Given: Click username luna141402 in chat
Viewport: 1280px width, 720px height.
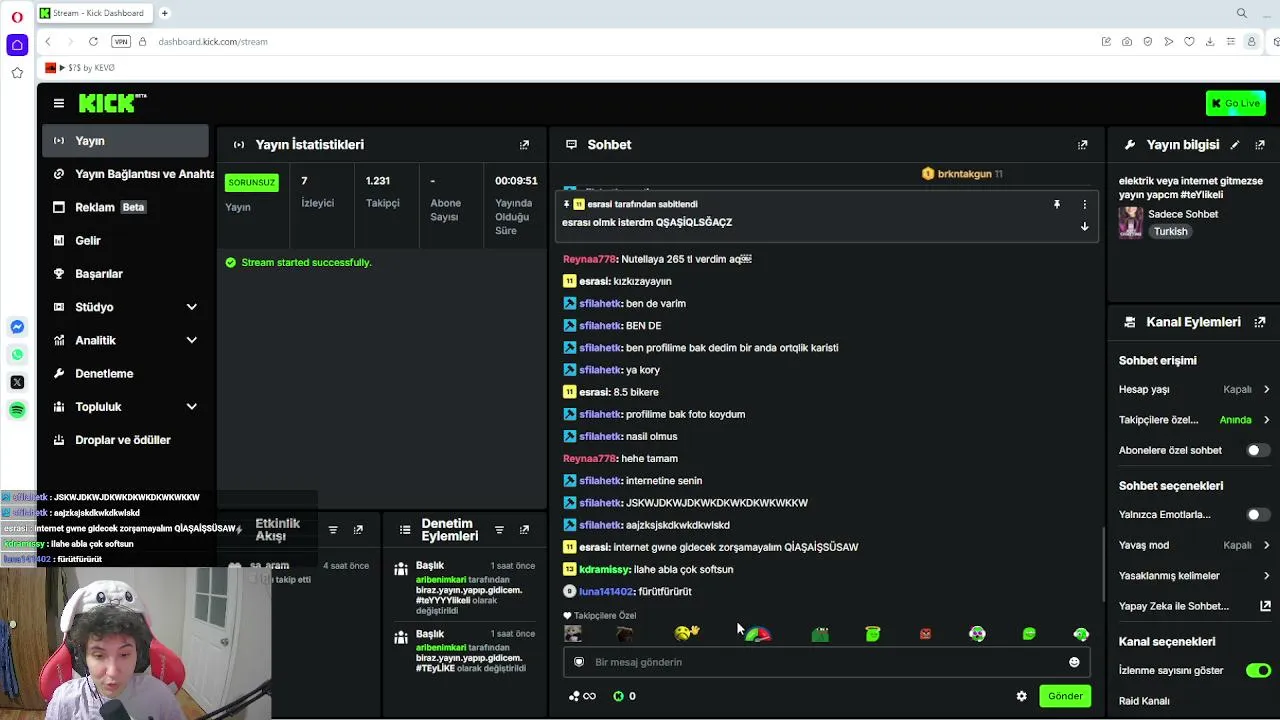Looking at the screenshot, I should (x=606, y=591).
